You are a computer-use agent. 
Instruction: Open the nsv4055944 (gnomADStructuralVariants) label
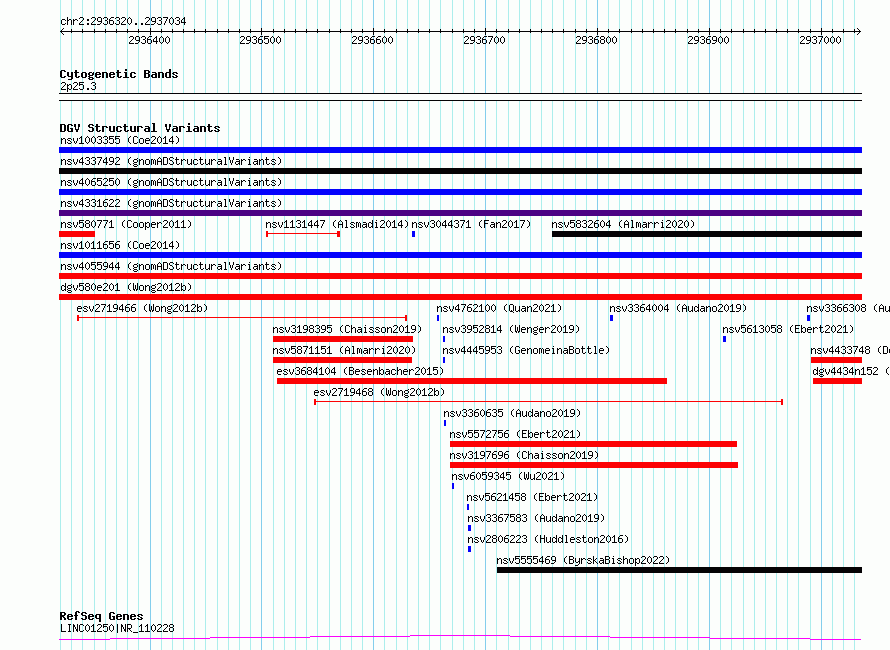(171, 266)
